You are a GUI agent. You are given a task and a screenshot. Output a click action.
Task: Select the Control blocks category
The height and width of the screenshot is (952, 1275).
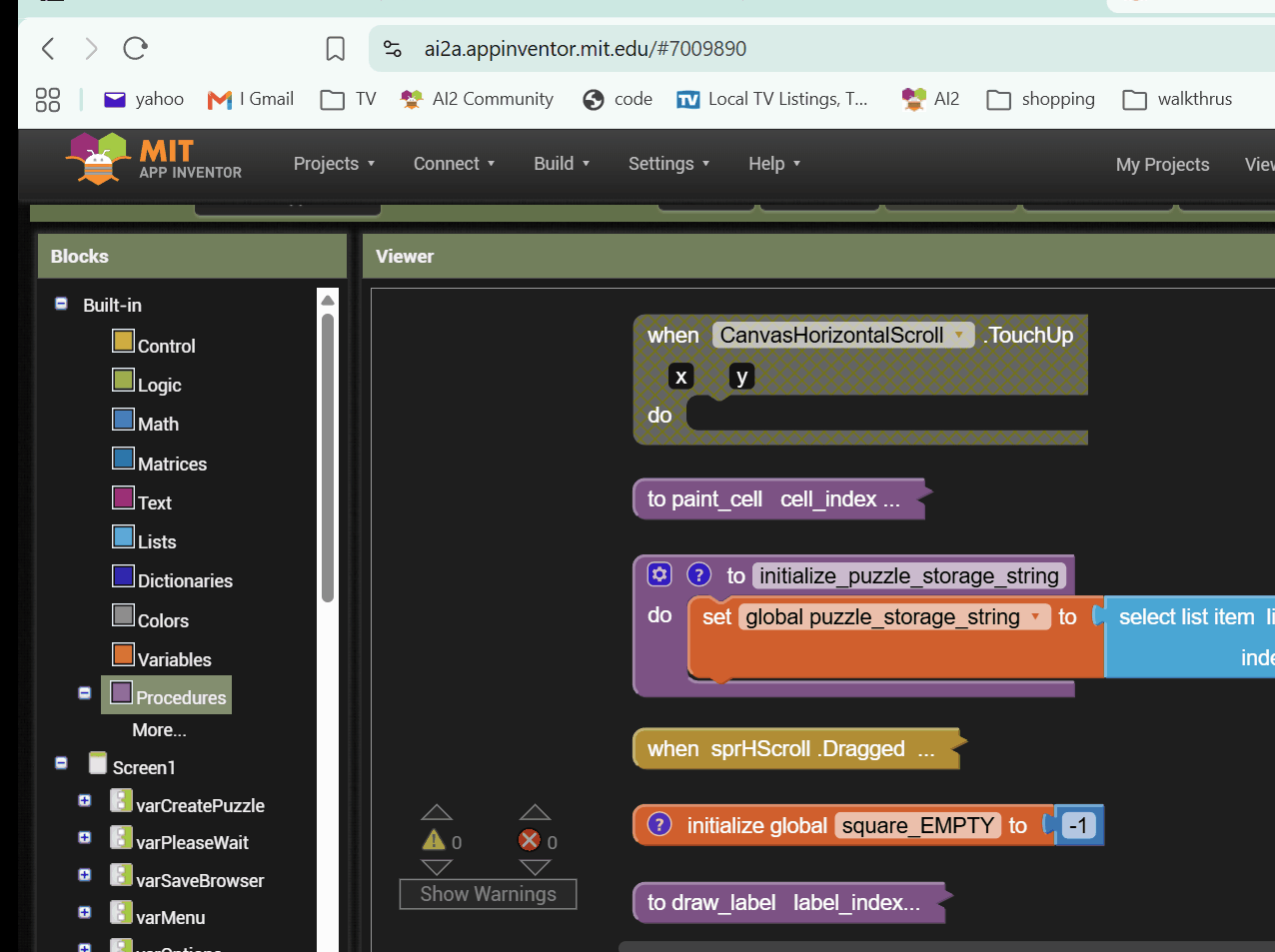click(154, 344)
